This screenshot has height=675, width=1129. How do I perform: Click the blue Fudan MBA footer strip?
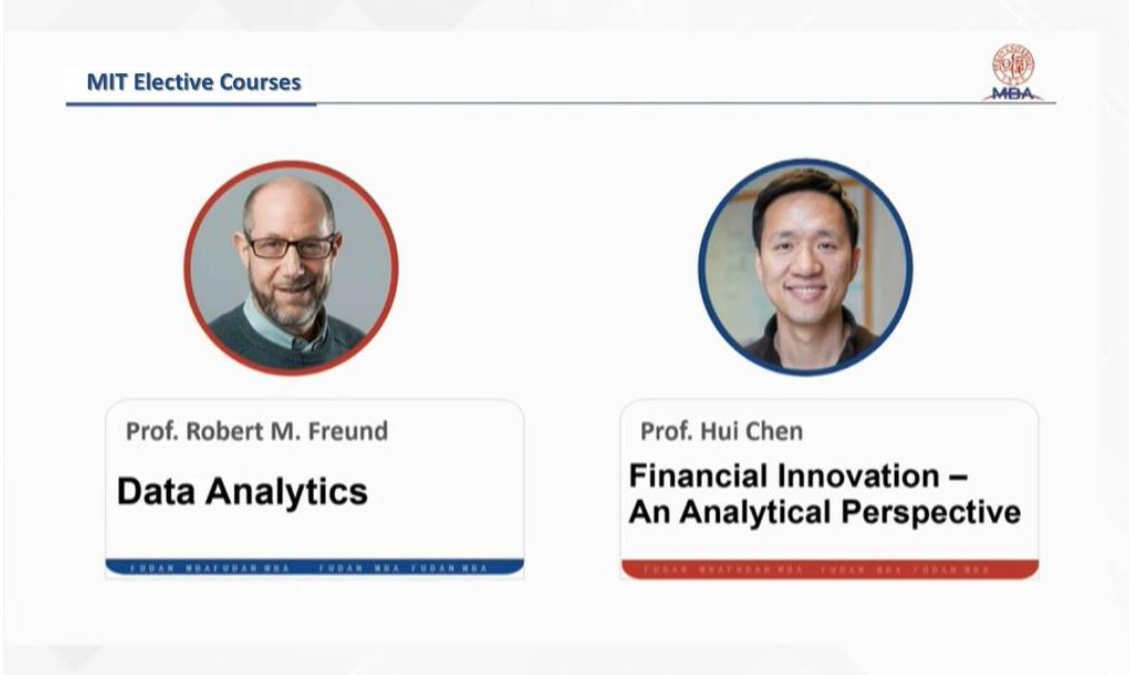coord(314,567)
